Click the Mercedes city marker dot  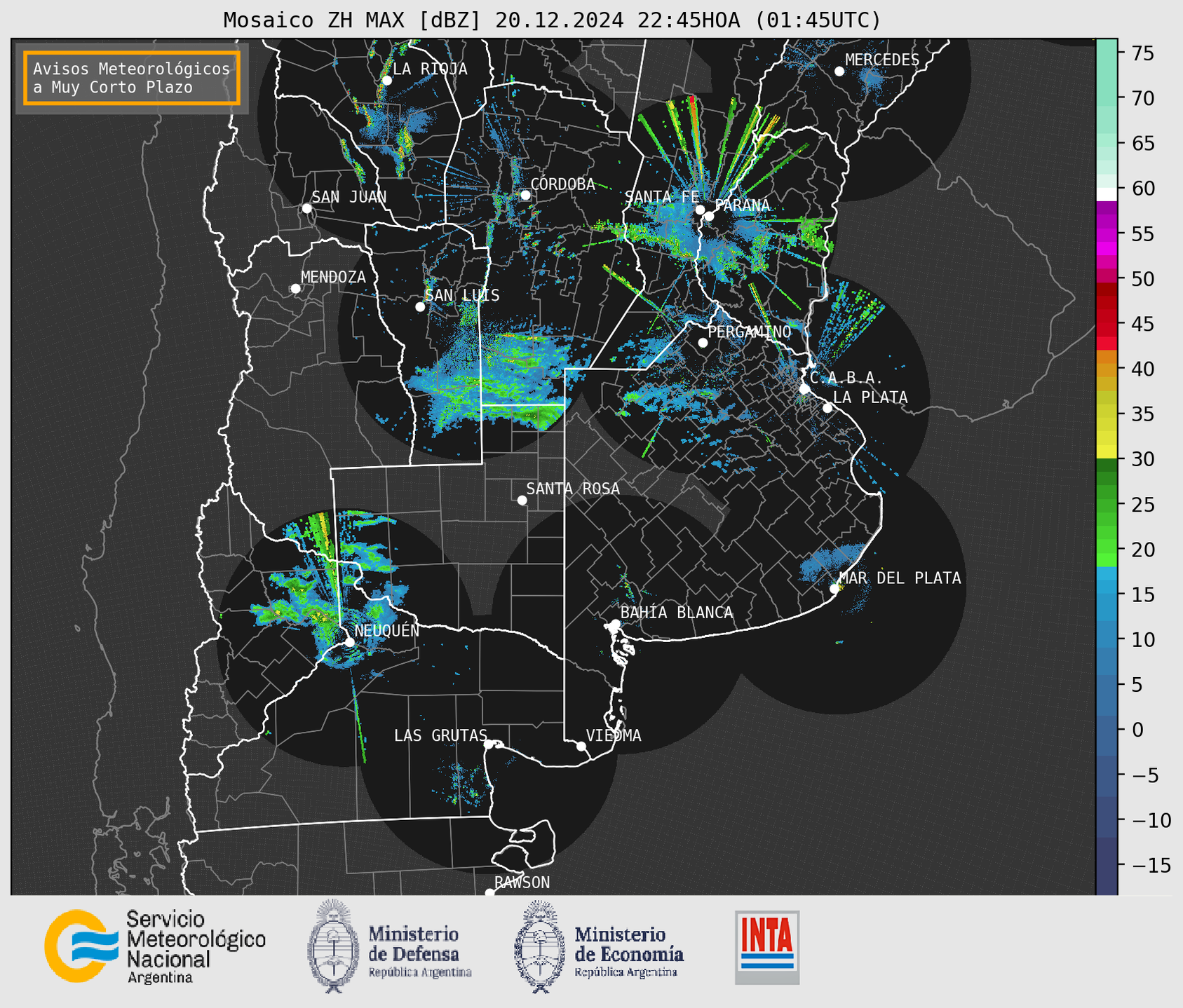[x=839, y=71]
